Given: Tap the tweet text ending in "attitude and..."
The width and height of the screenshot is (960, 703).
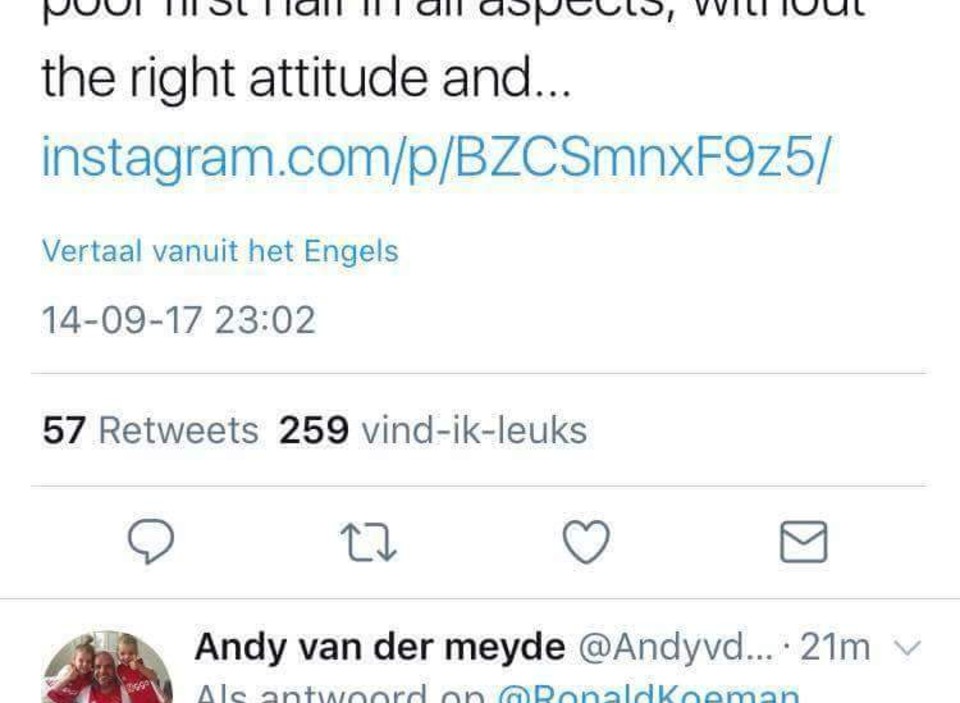Looking at the screenshot, I should 306,78.
